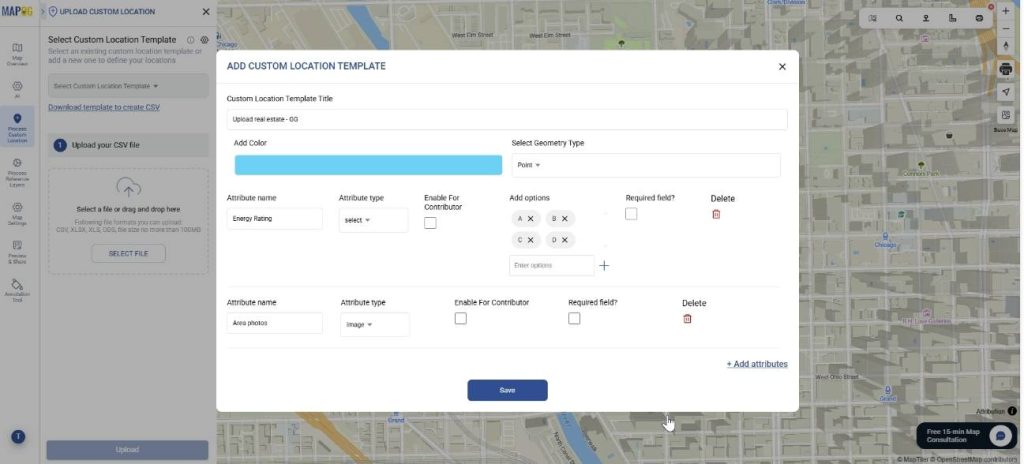Viewport: 1024px width, 464px height.
Task: Click the map legend icon in the top toolbar
Action: [x=873, y=18]
